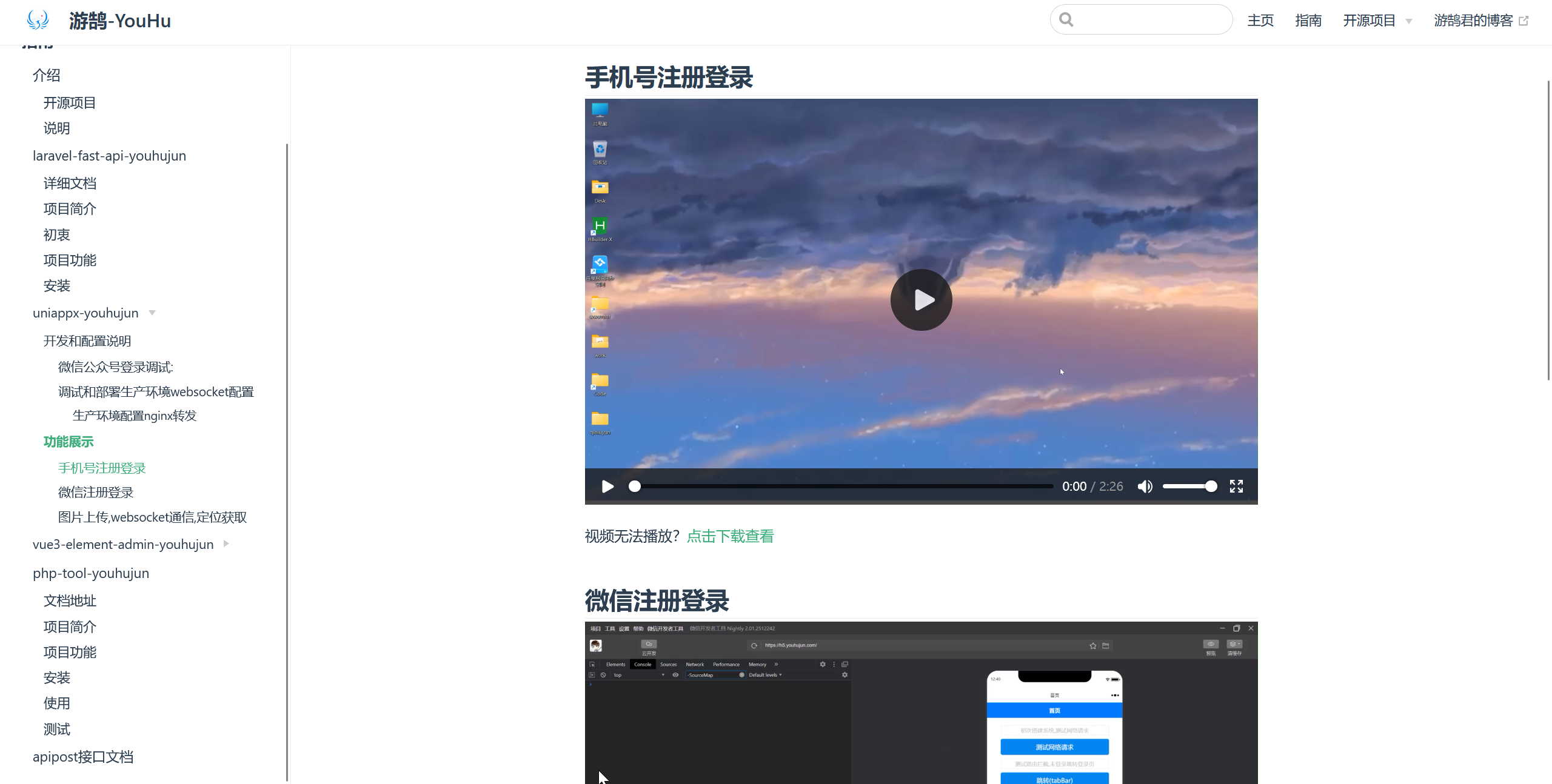Enter fullscreen mode on the video
Screen dimensions: 1552x784
coord(1236,487)
